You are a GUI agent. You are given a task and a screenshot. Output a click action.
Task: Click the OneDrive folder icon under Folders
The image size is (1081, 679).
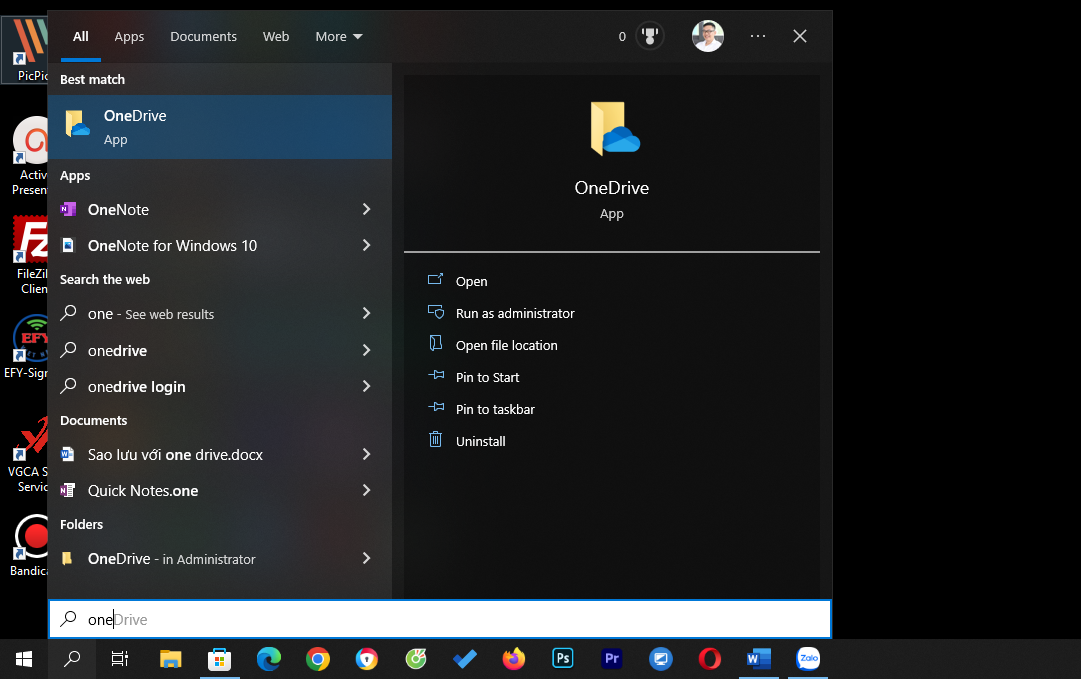click(67, 558)
